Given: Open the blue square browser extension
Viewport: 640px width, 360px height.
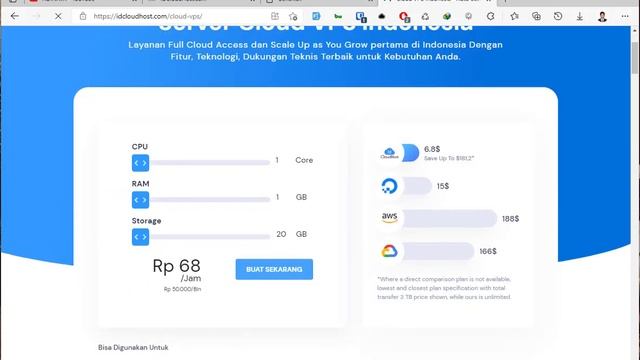Looking at the screenshot, I should [x=316, y=16].
